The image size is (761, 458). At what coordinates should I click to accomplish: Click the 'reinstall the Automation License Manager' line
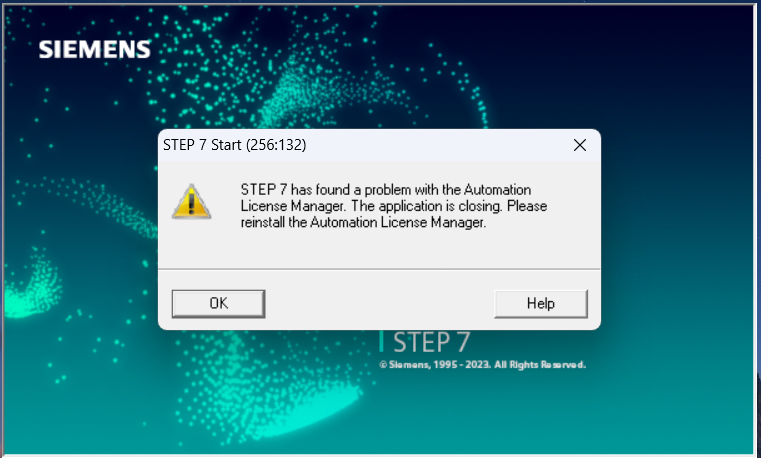[363, 223]
